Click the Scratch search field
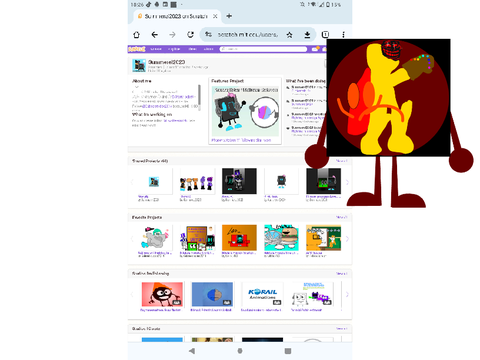Screen dimensions: 480x360 click(263, 49)
